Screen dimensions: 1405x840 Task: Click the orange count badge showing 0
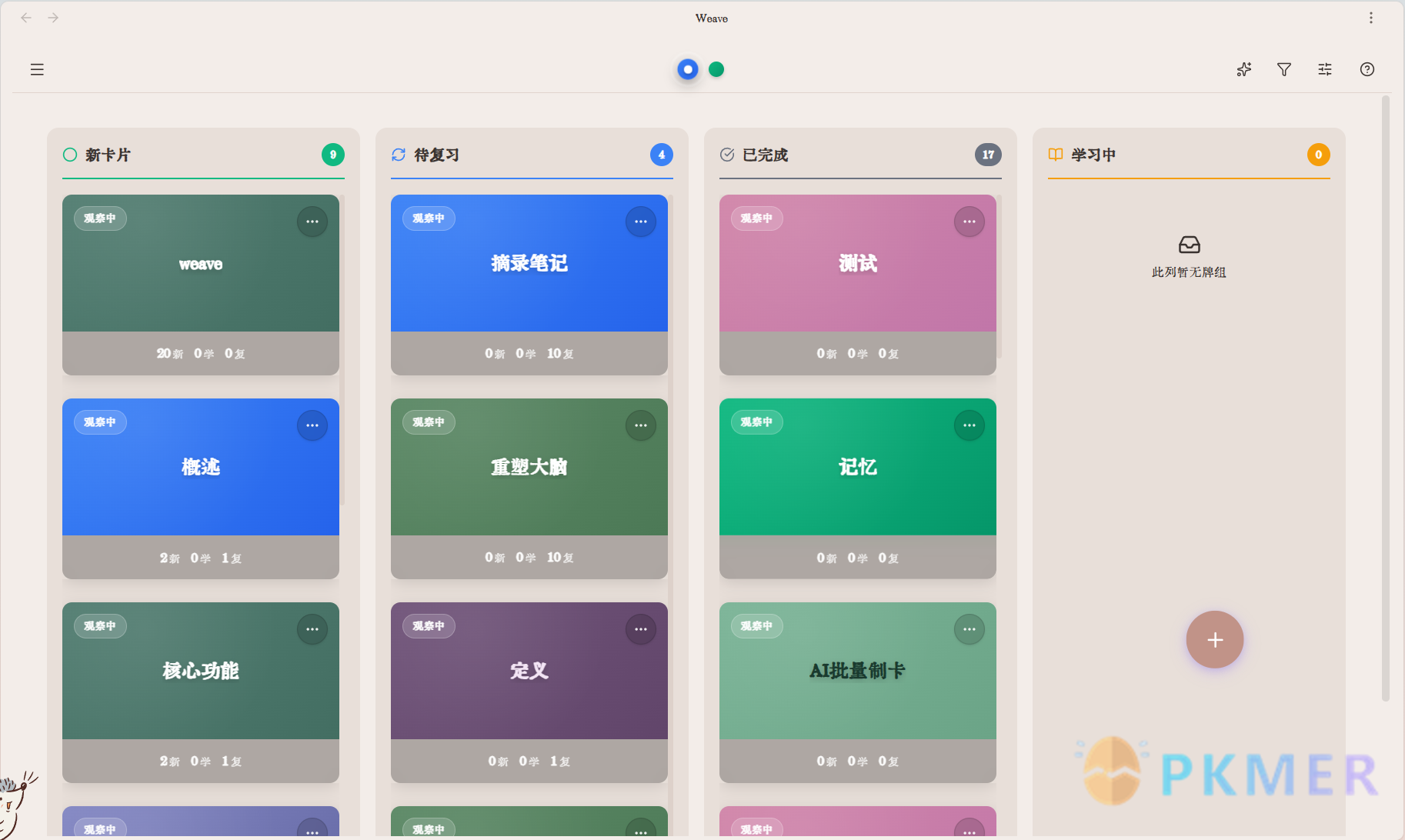coord(1319,155)
